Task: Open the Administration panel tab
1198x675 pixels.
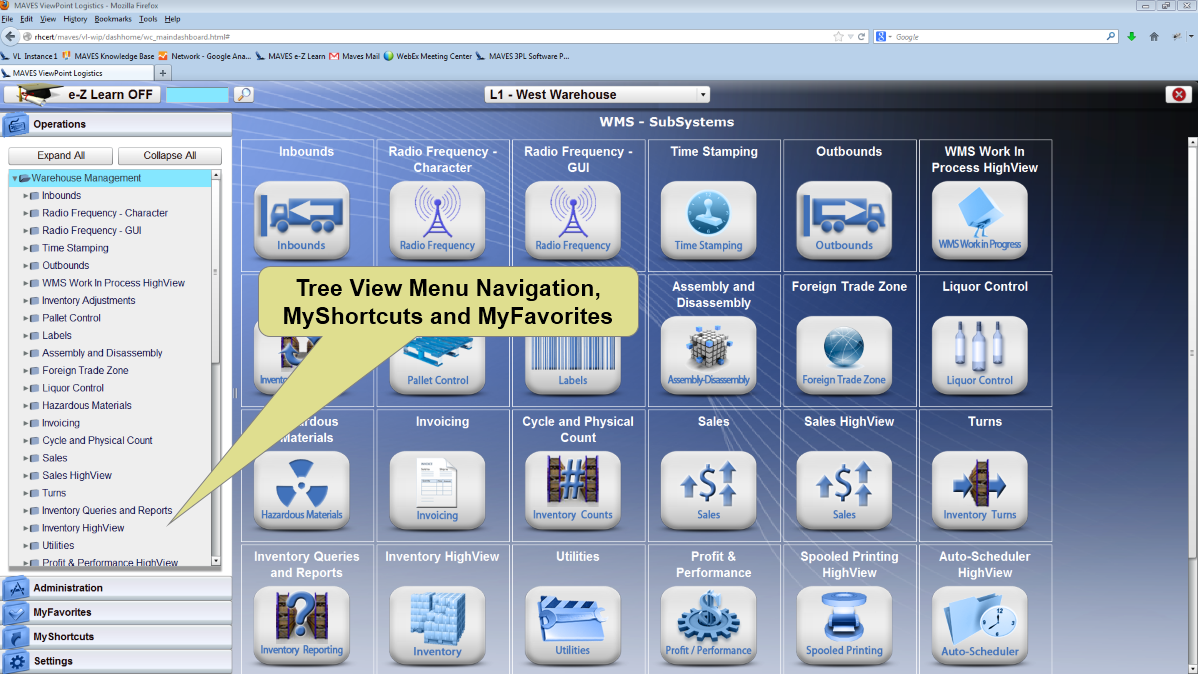Action: [x=116, y=588]
